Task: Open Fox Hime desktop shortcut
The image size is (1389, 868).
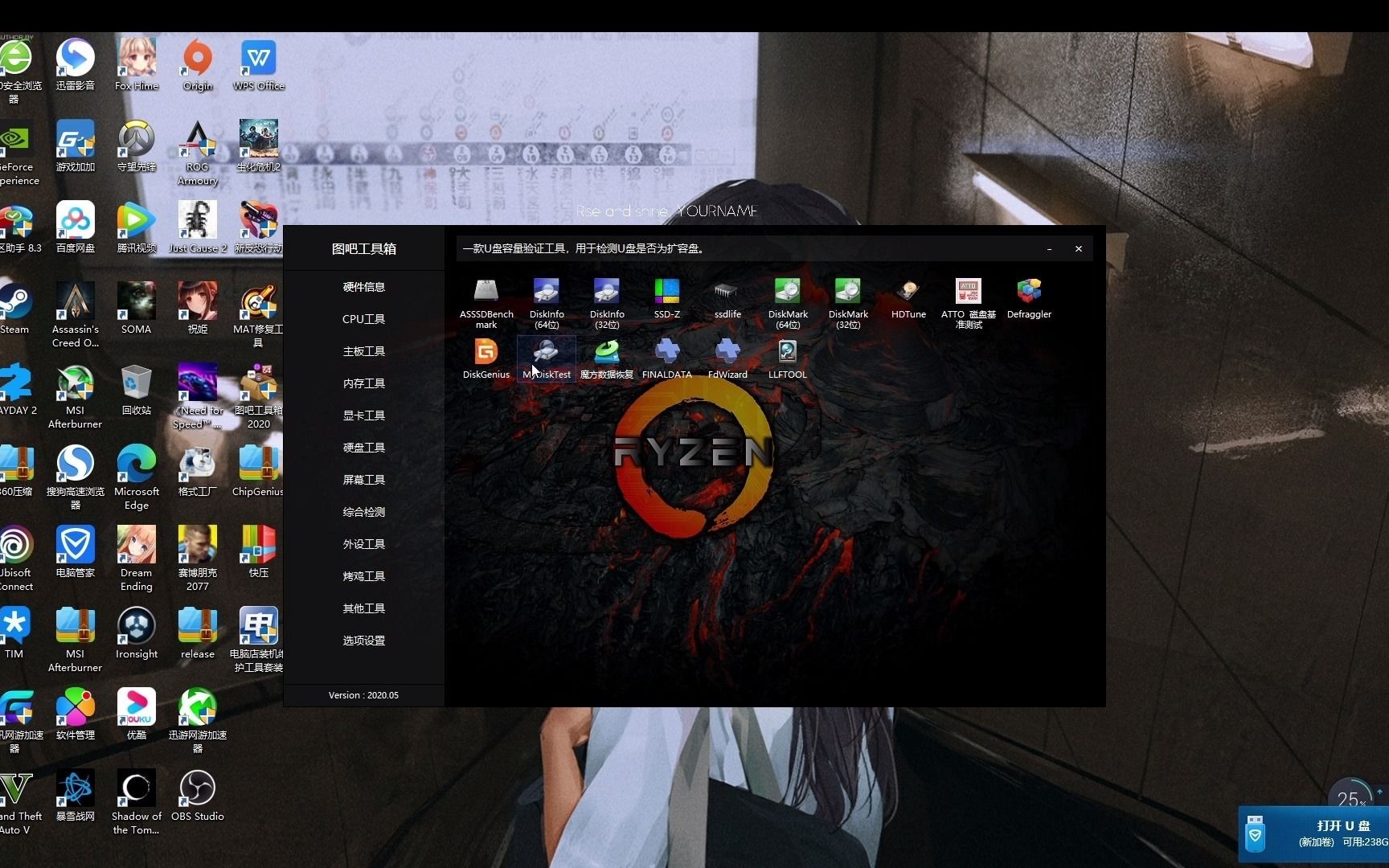Action: click(137, 66)
